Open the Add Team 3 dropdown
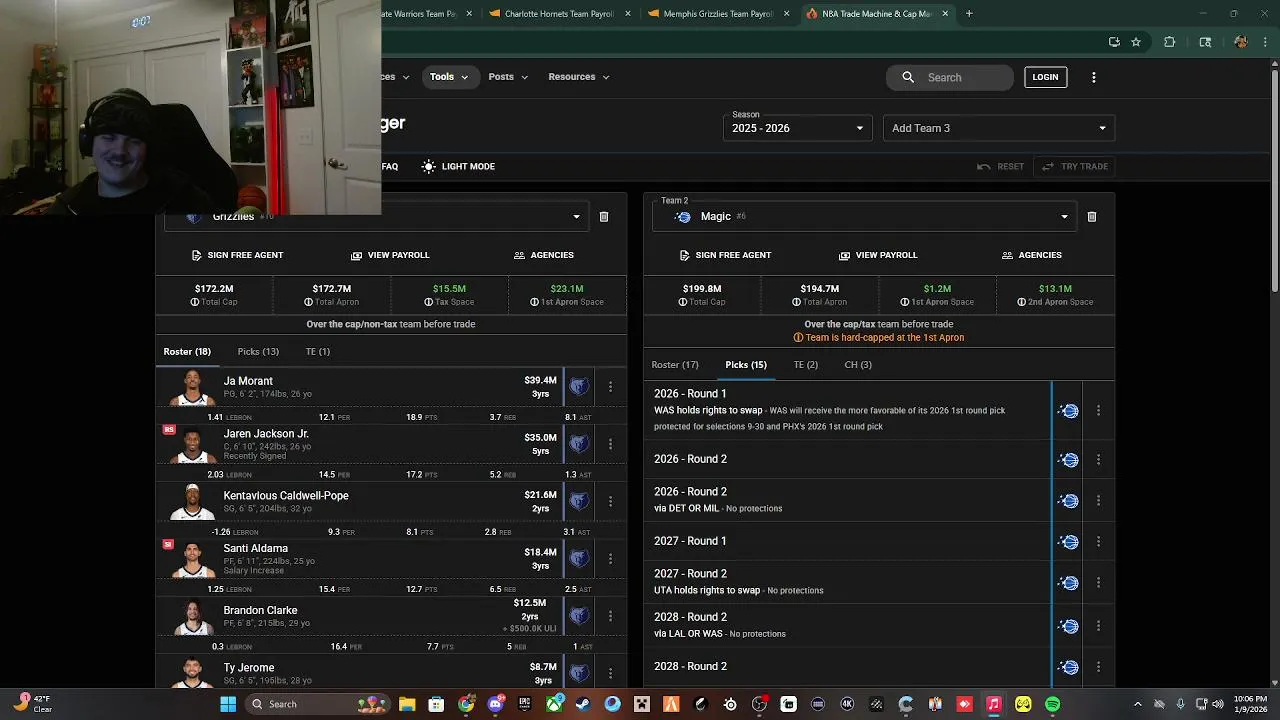 (999, 128)
